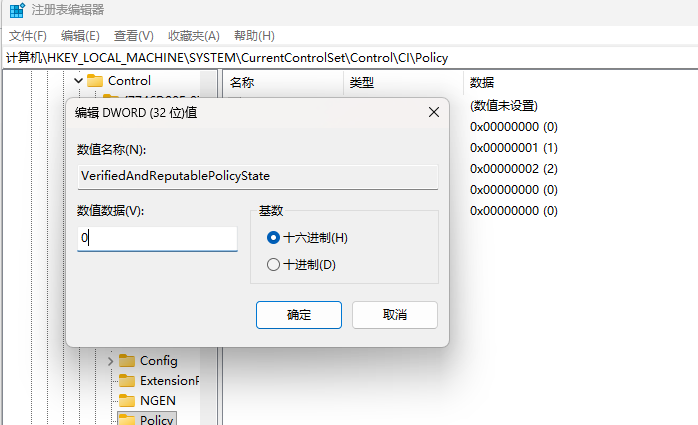698x425 pixels.
Task: Open the 查看(V) menu
Action: 134,36
